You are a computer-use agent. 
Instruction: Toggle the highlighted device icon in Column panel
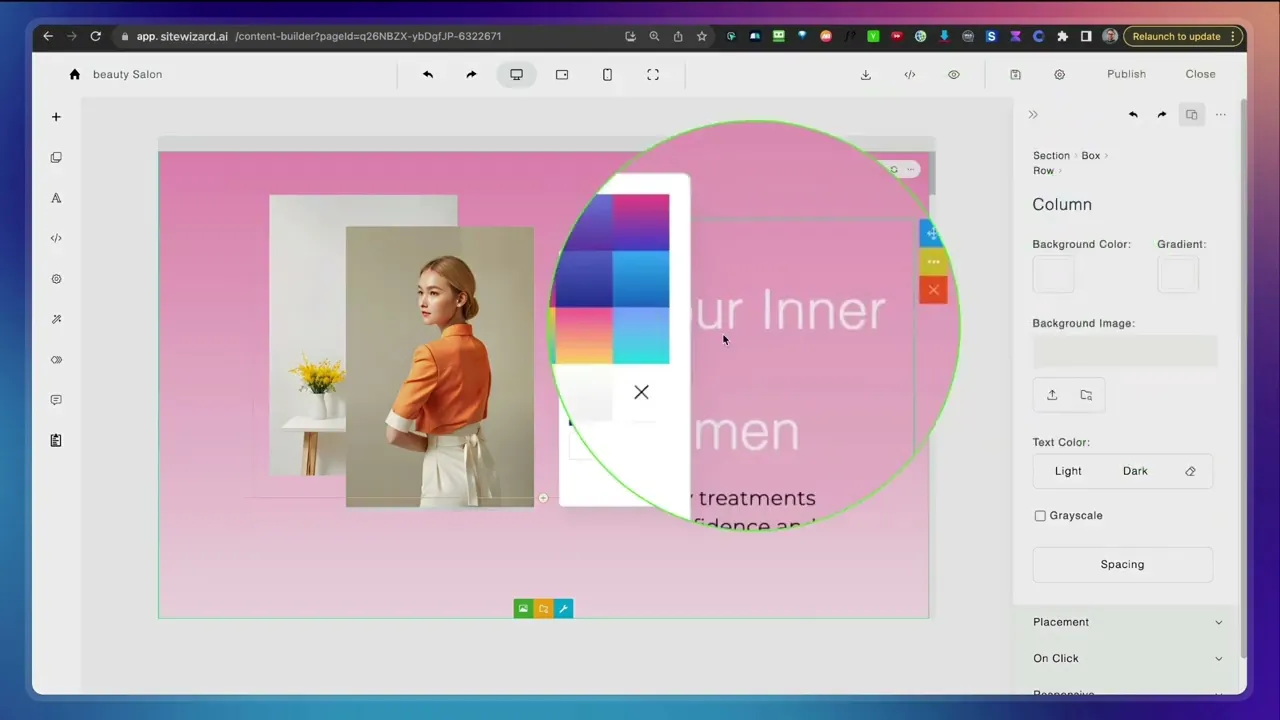click(1191, 115)
